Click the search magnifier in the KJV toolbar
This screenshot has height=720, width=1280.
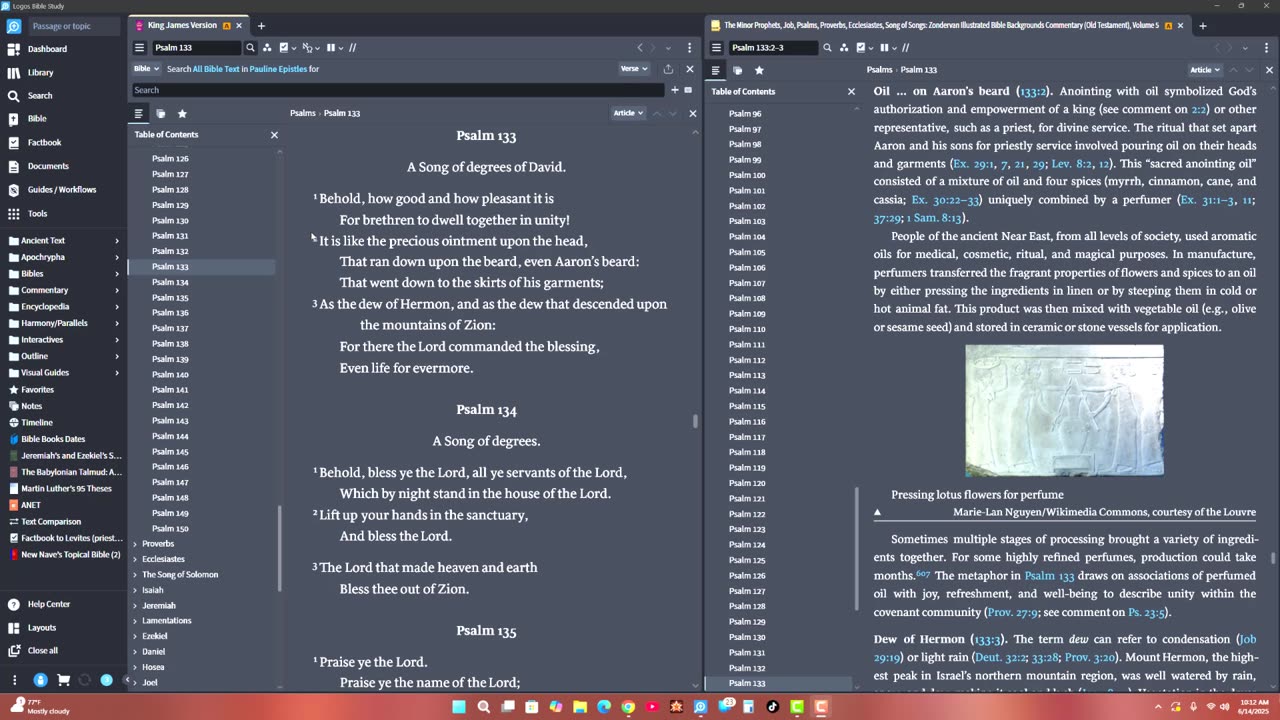(250, 47)
